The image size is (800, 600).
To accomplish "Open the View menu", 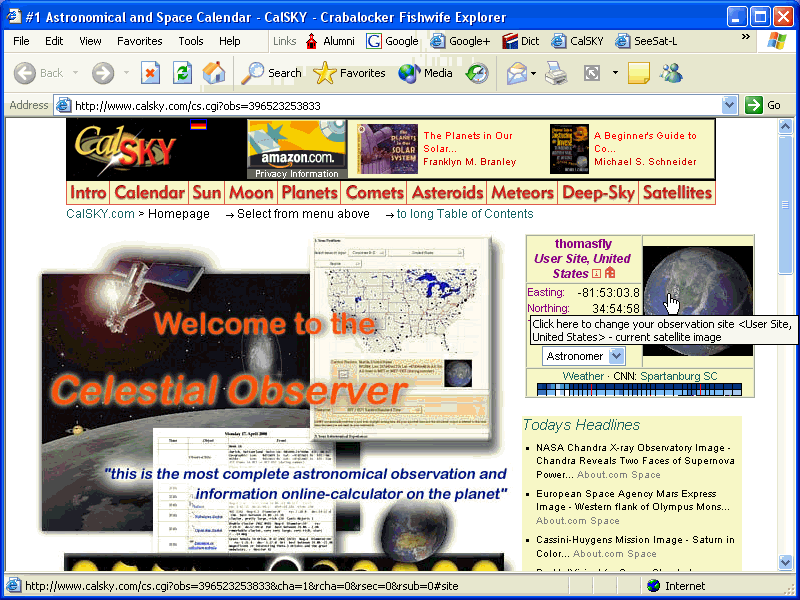I will (x=90, y=41).
